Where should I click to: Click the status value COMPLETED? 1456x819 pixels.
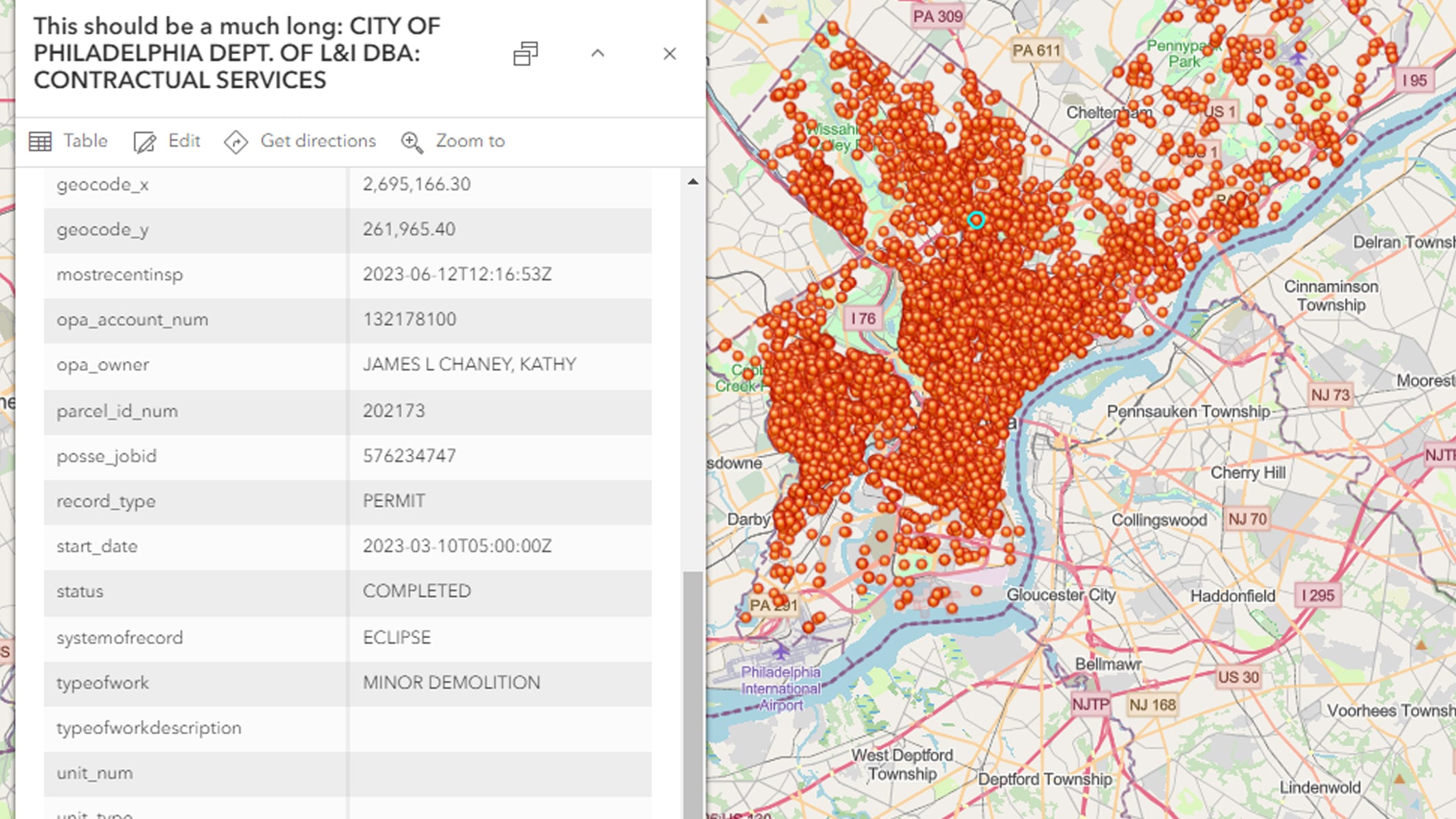(417, 591)
